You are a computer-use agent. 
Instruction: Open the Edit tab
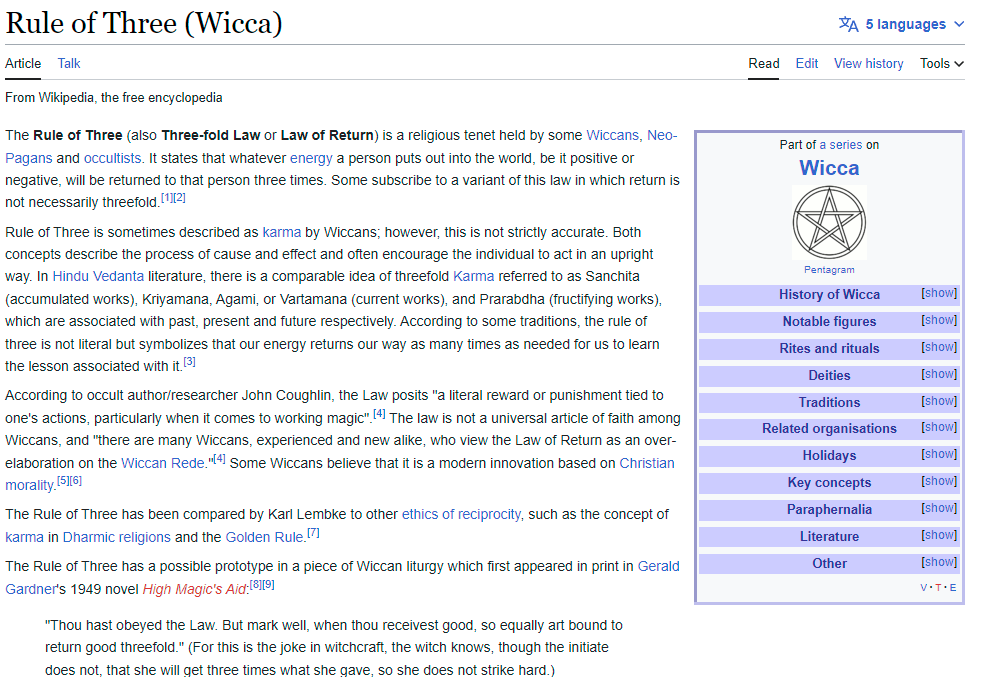click(806, 64)
